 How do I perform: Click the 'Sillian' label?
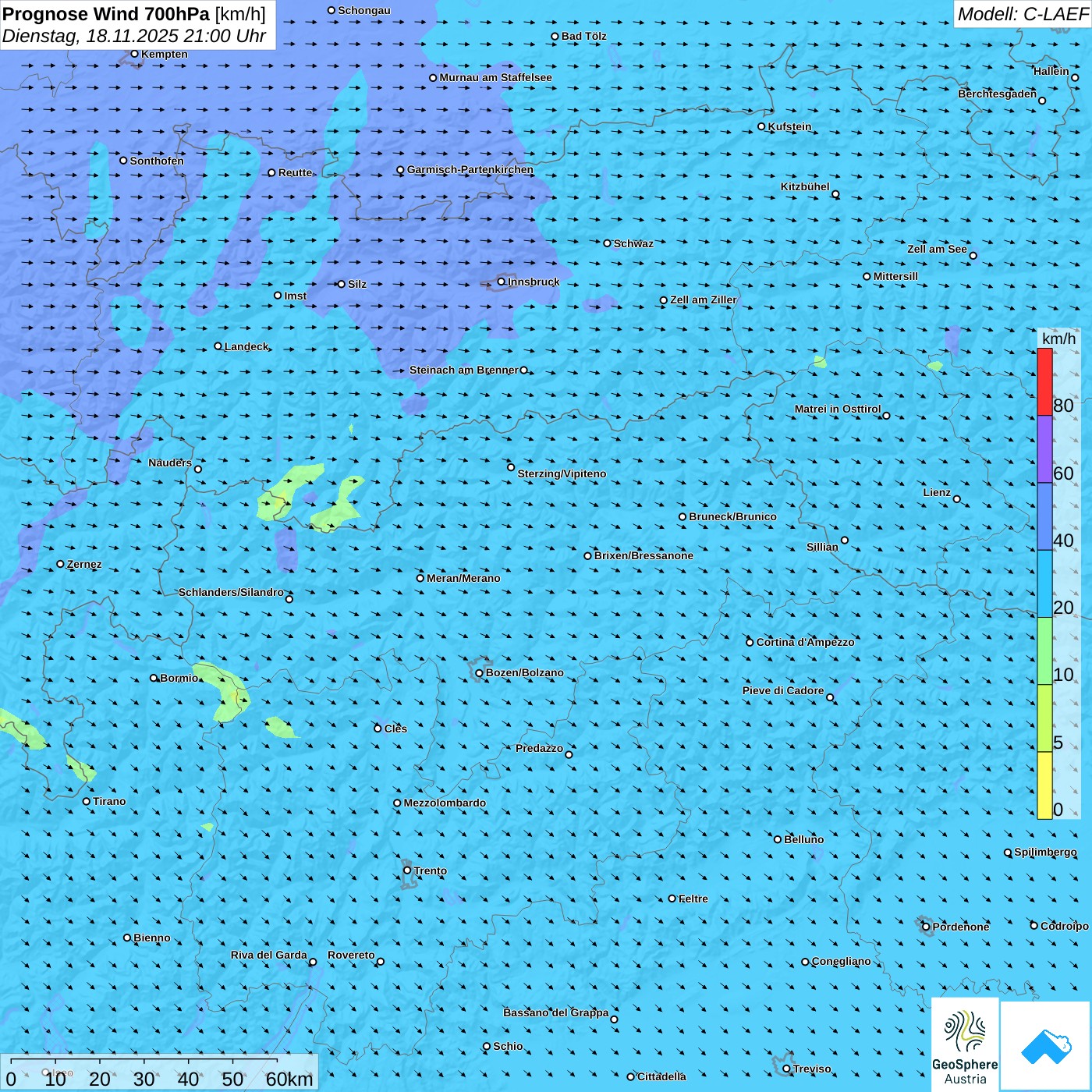[822, 547]
